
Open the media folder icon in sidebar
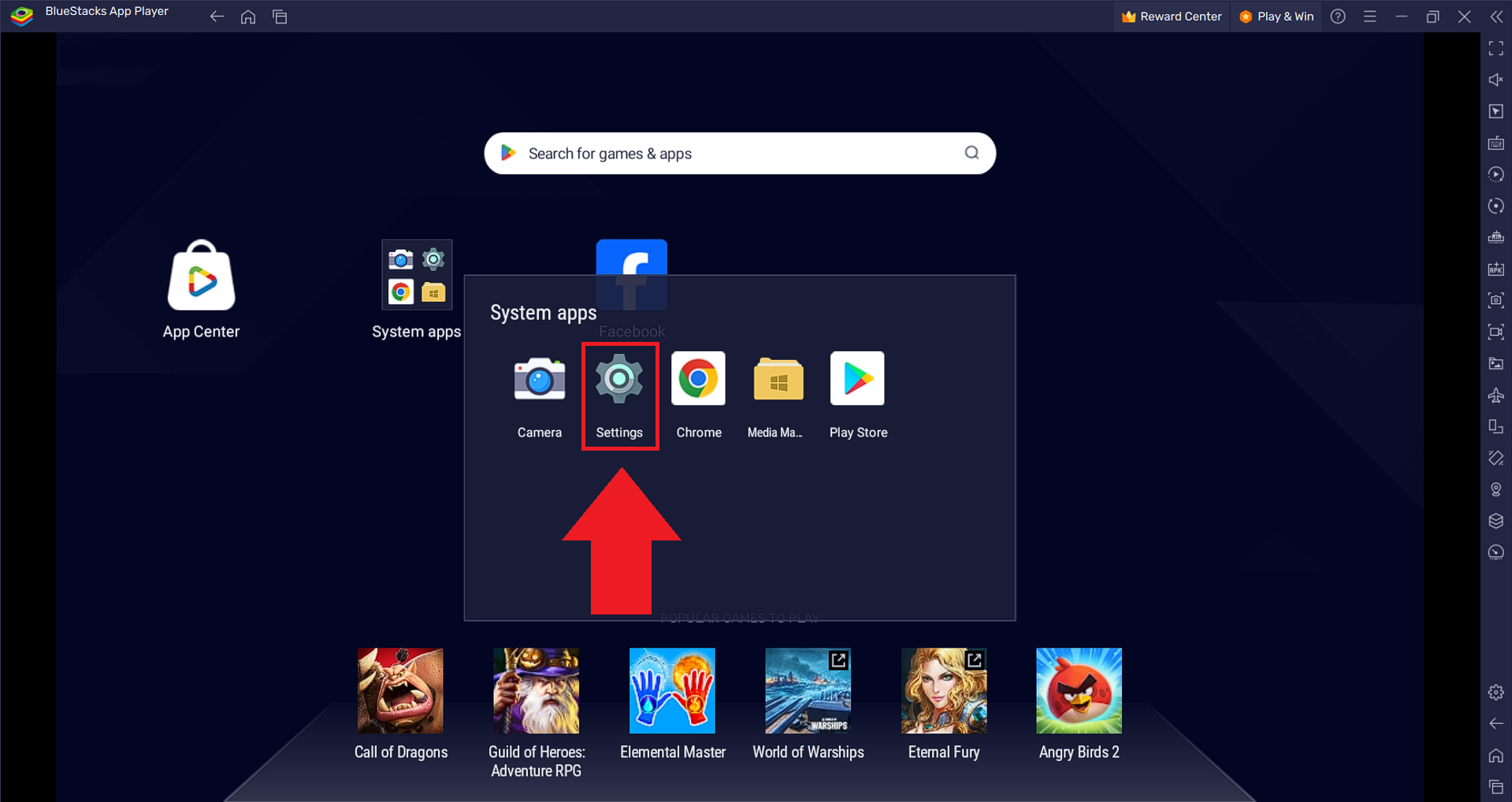coord(1496,363)
